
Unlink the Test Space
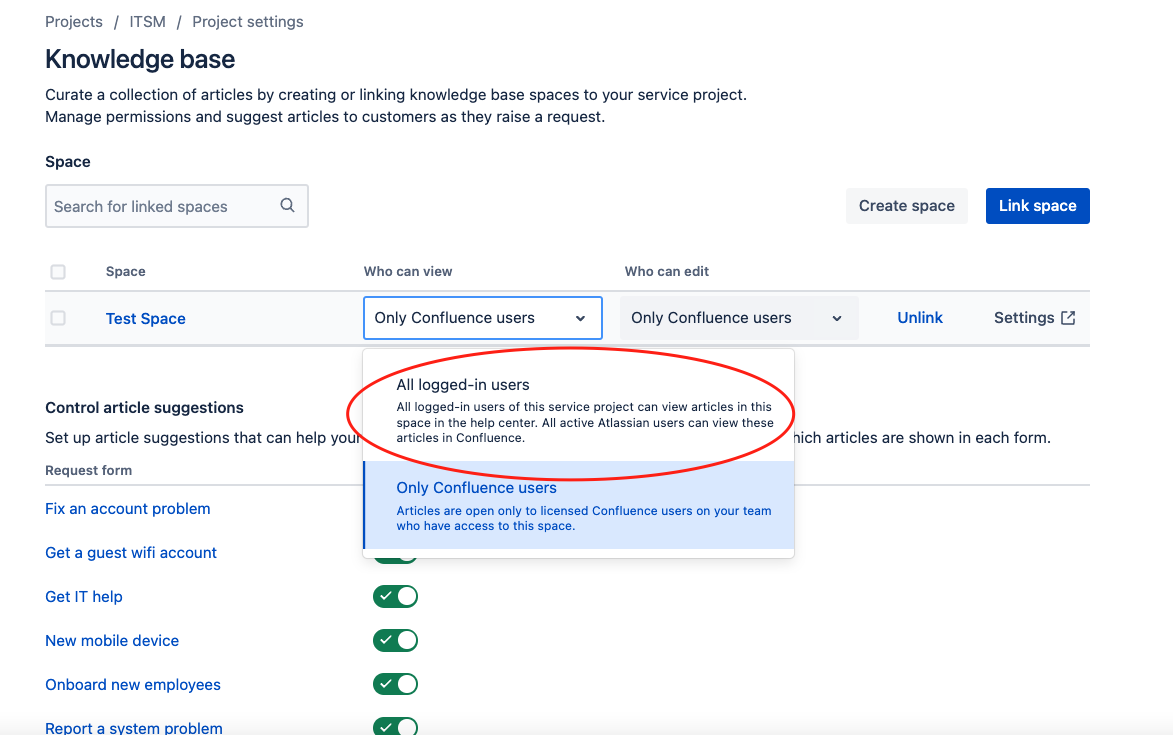pyautogui.click(x=919, y=318)
